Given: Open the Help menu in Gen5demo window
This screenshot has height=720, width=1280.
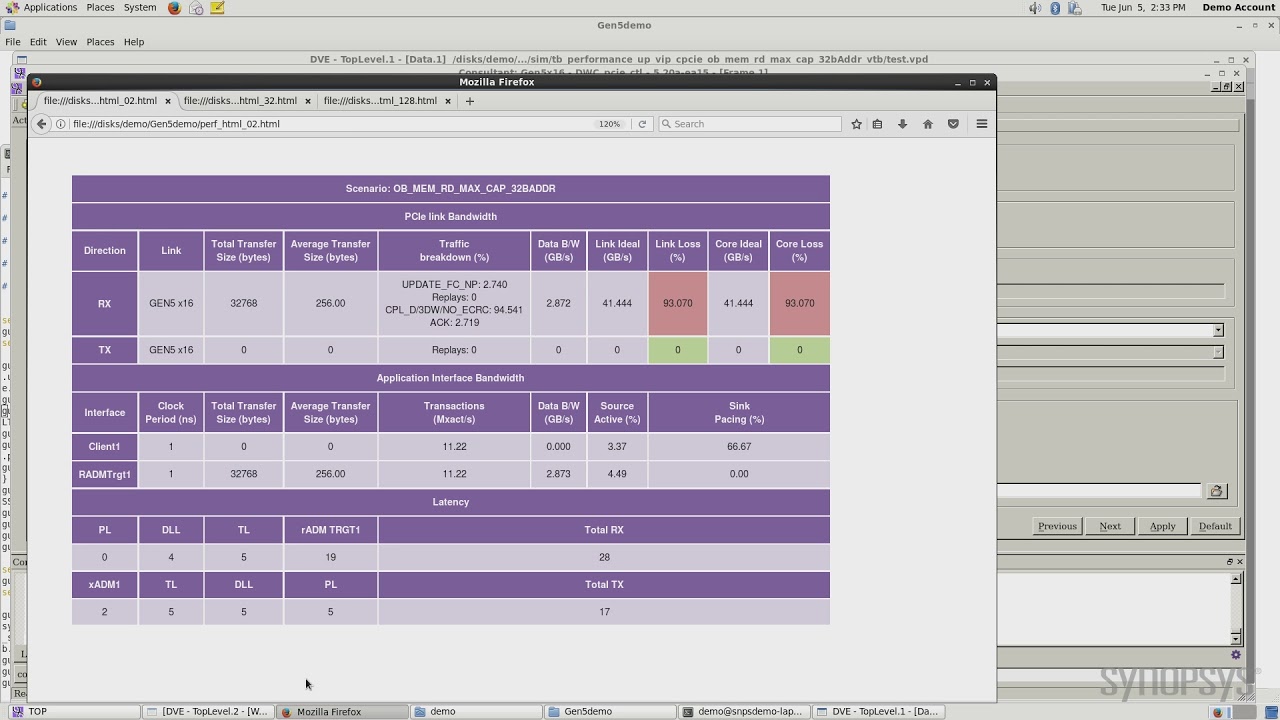Looking at the screenshot, I should [134, 42].
